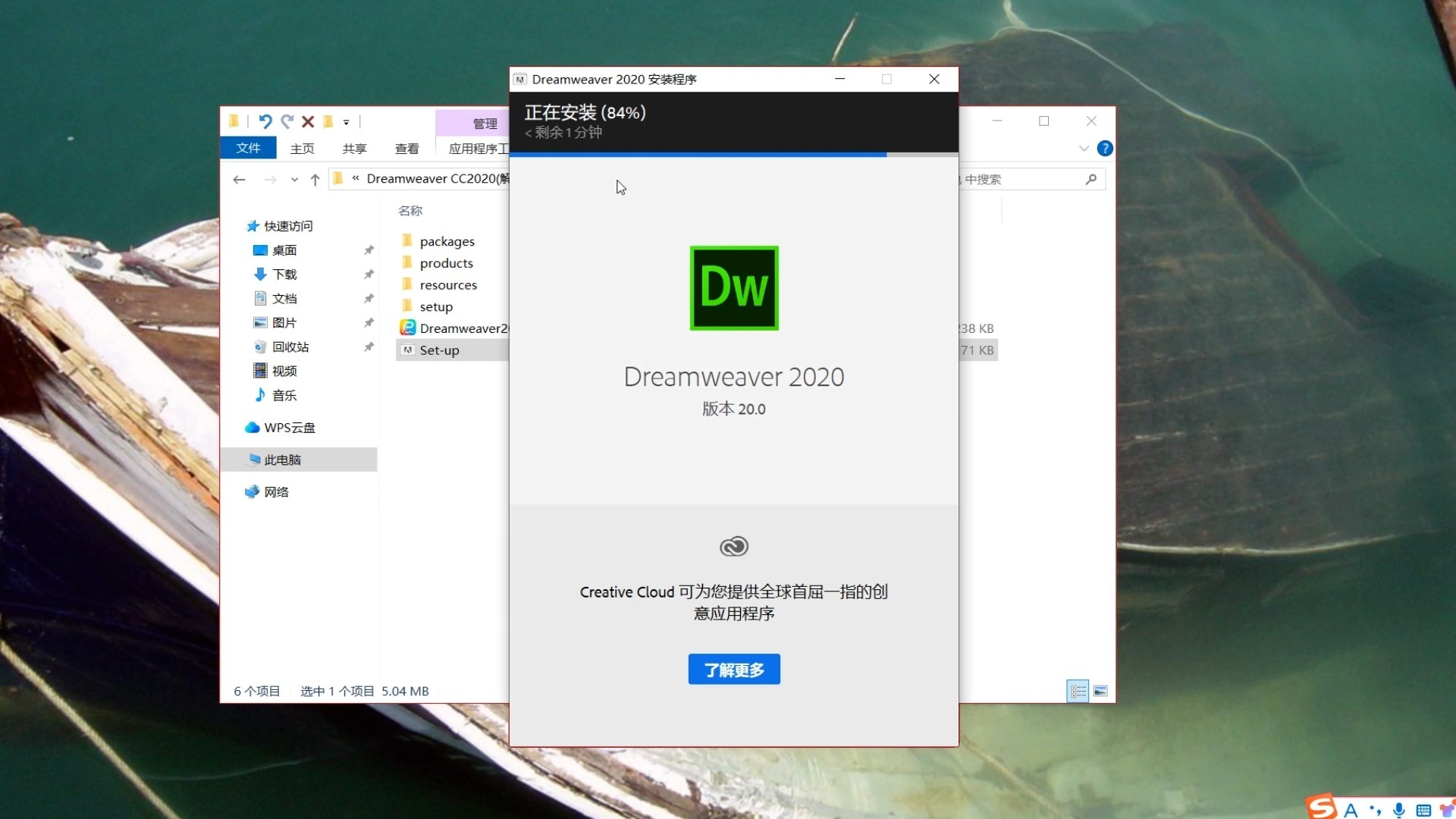
Task: Click the Sogou voice input microphone icon
Action: tap(1399, 810)
